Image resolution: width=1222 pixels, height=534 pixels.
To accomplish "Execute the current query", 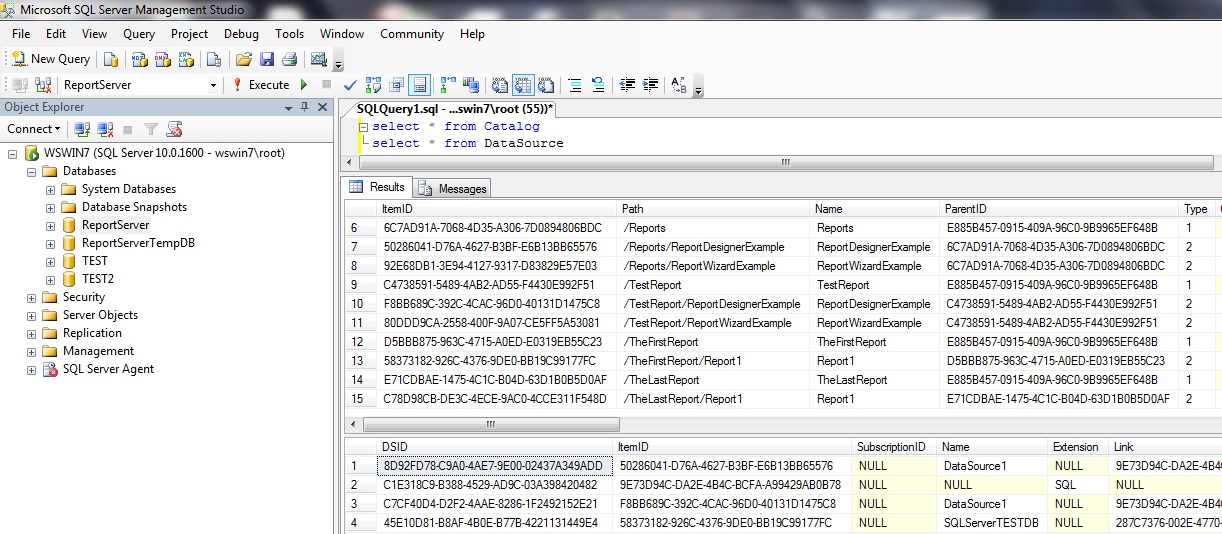I will [x=260, y=85].
